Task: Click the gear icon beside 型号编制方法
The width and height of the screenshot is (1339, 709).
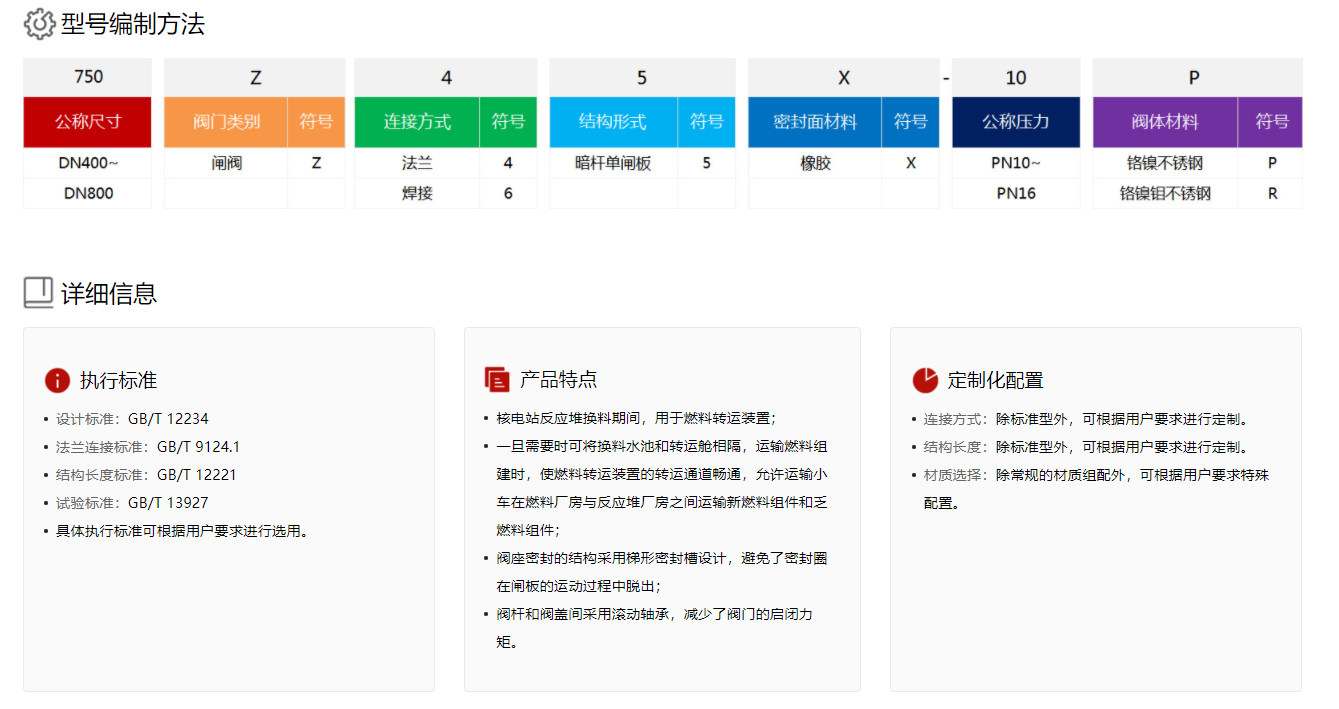Action: tap(37, 22)
